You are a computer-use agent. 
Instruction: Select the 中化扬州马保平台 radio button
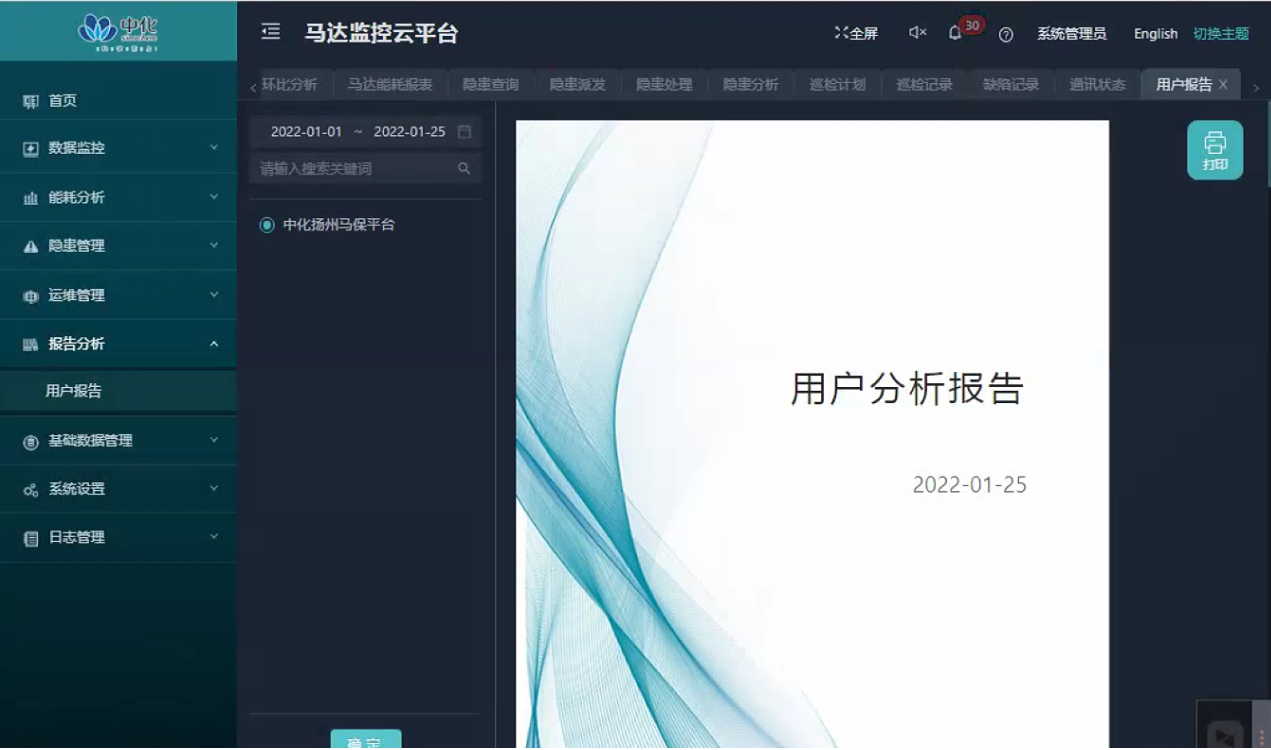tap(267, 225)
